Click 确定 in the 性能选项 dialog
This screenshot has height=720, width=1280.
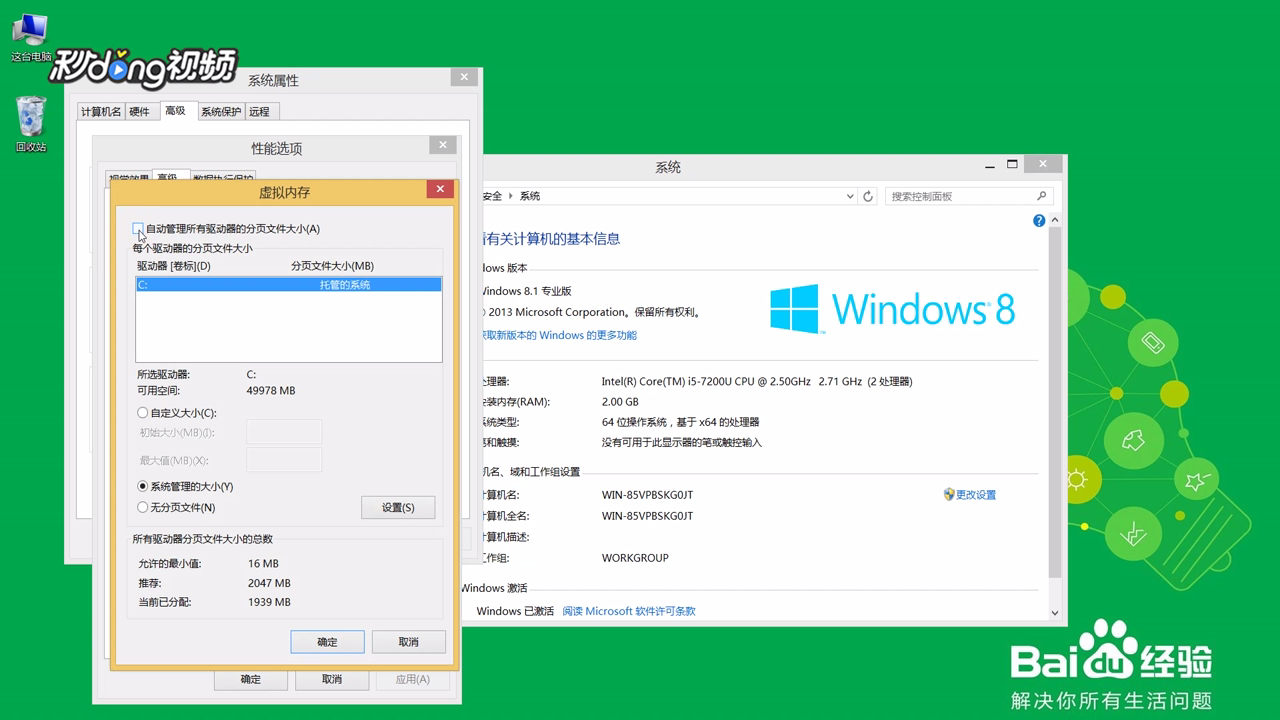[x=251, y=679]
